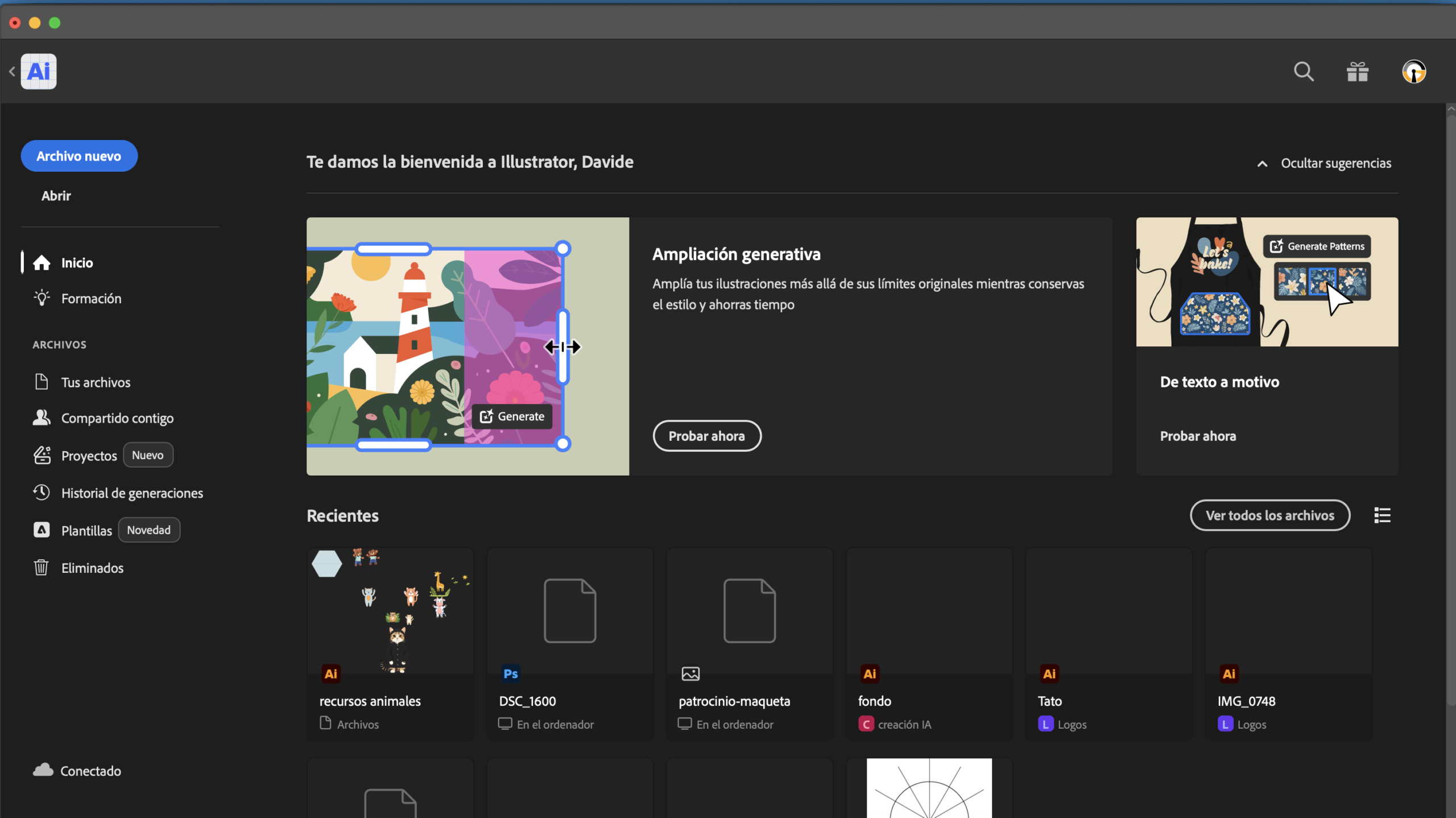This screenshot has height=818, width=1456.
Task: Click Ver todos los archivos button
Action: 1269,515
